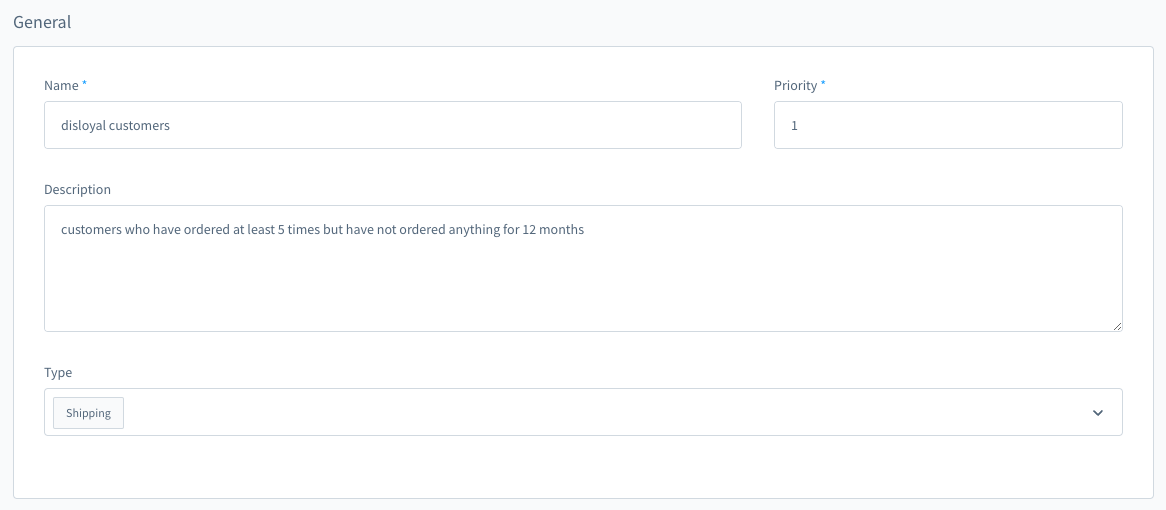This screenshot has width=1166, height=510.
Task: Click the required asterisk beside Name
Action: tap(84, 84)
